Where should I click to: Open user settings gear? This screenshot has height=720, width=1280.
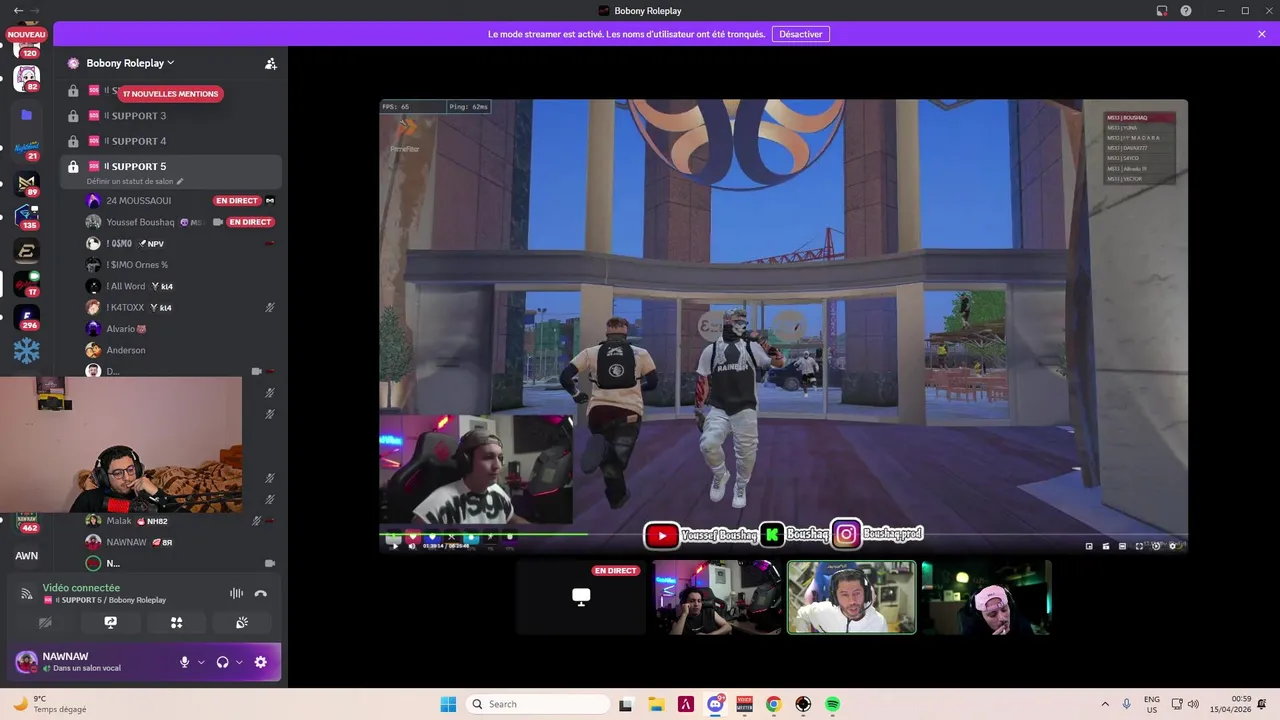click(261, 662)
